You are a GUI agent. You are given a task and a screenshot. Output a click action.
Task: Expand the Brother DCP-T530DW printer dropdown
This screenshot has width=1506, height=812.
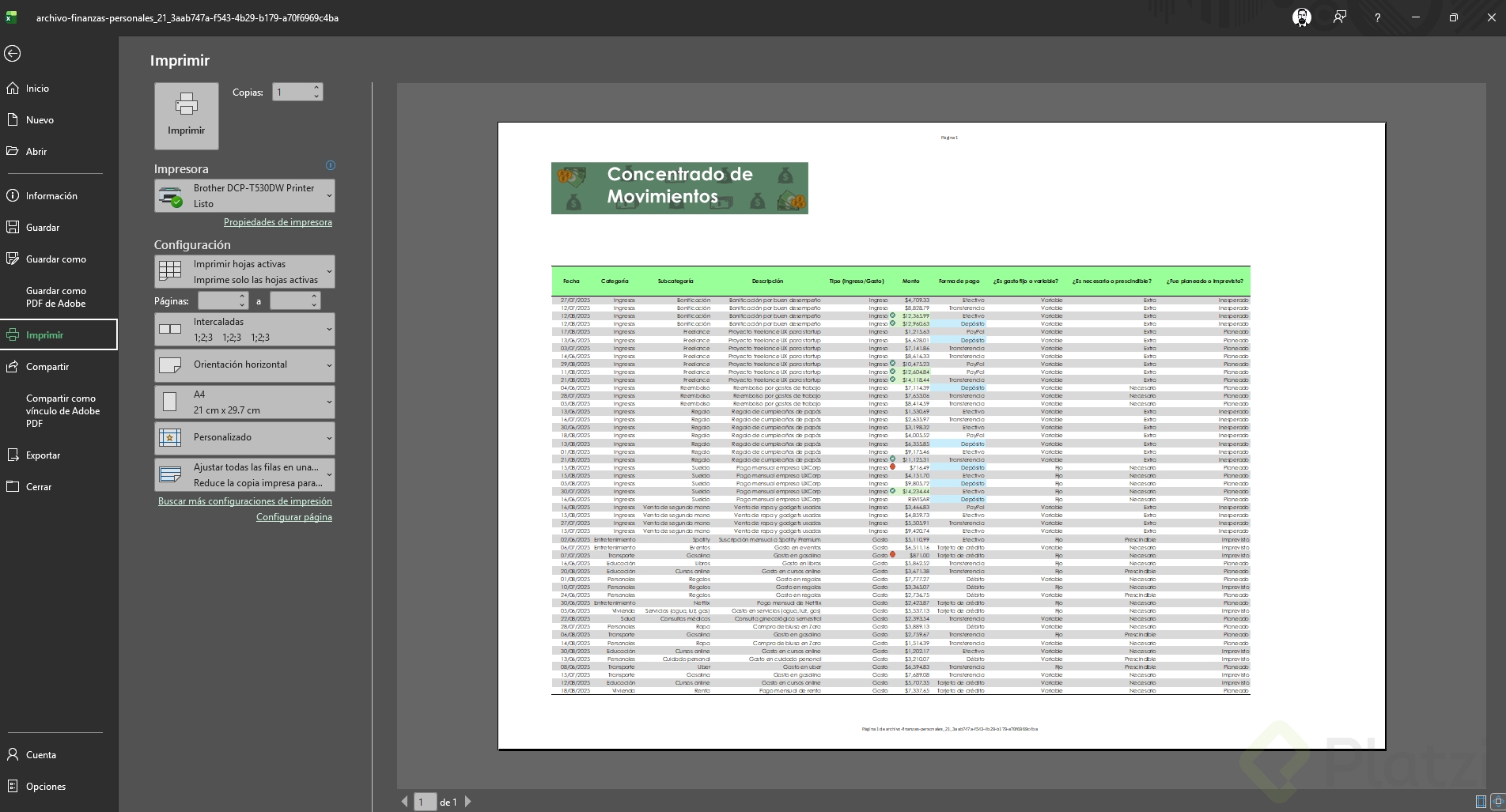[x=244, y=196]
